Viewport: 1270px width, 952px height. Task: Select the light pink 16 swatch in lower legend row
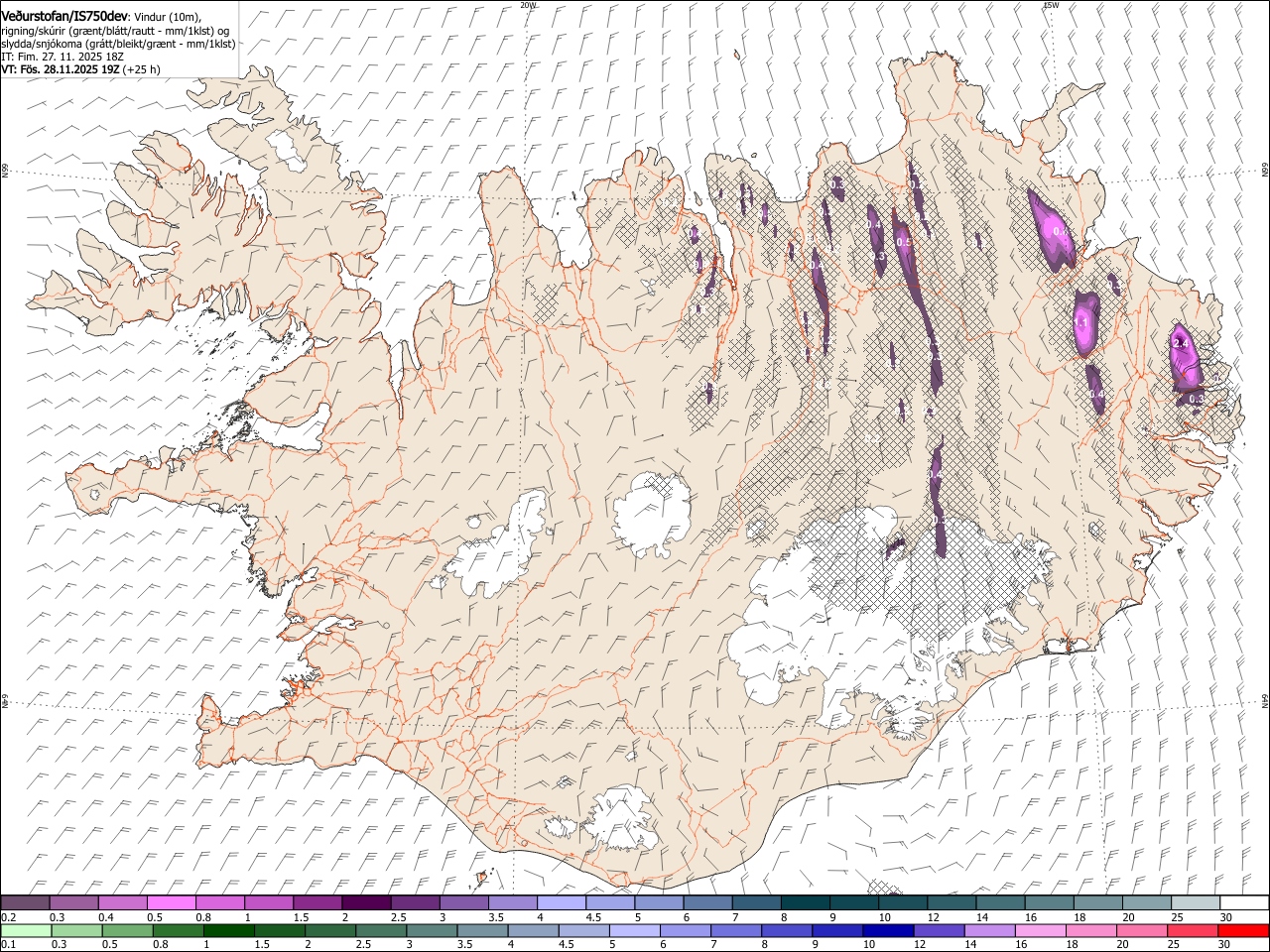(1041, 931)
